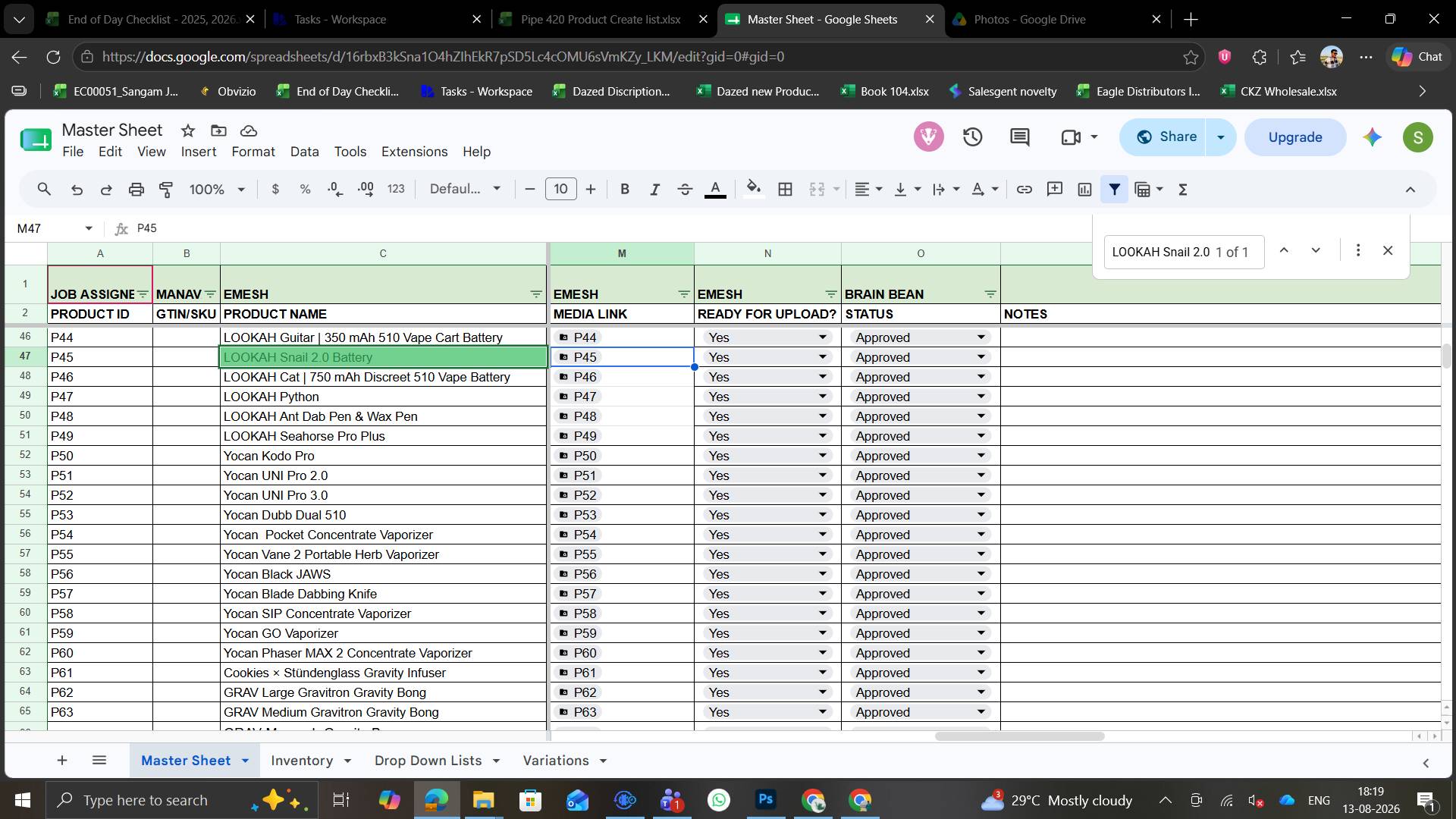Open the zoom 100% dropdown
Screen dimensions: 1456x819
pos(217,190)
